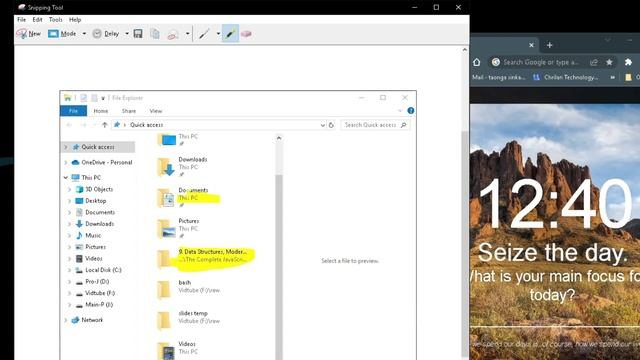Select the File tab in File Explorer
The height and width of the screenshot is (360, 640).
pyautogui.click(x=73, y=111)
